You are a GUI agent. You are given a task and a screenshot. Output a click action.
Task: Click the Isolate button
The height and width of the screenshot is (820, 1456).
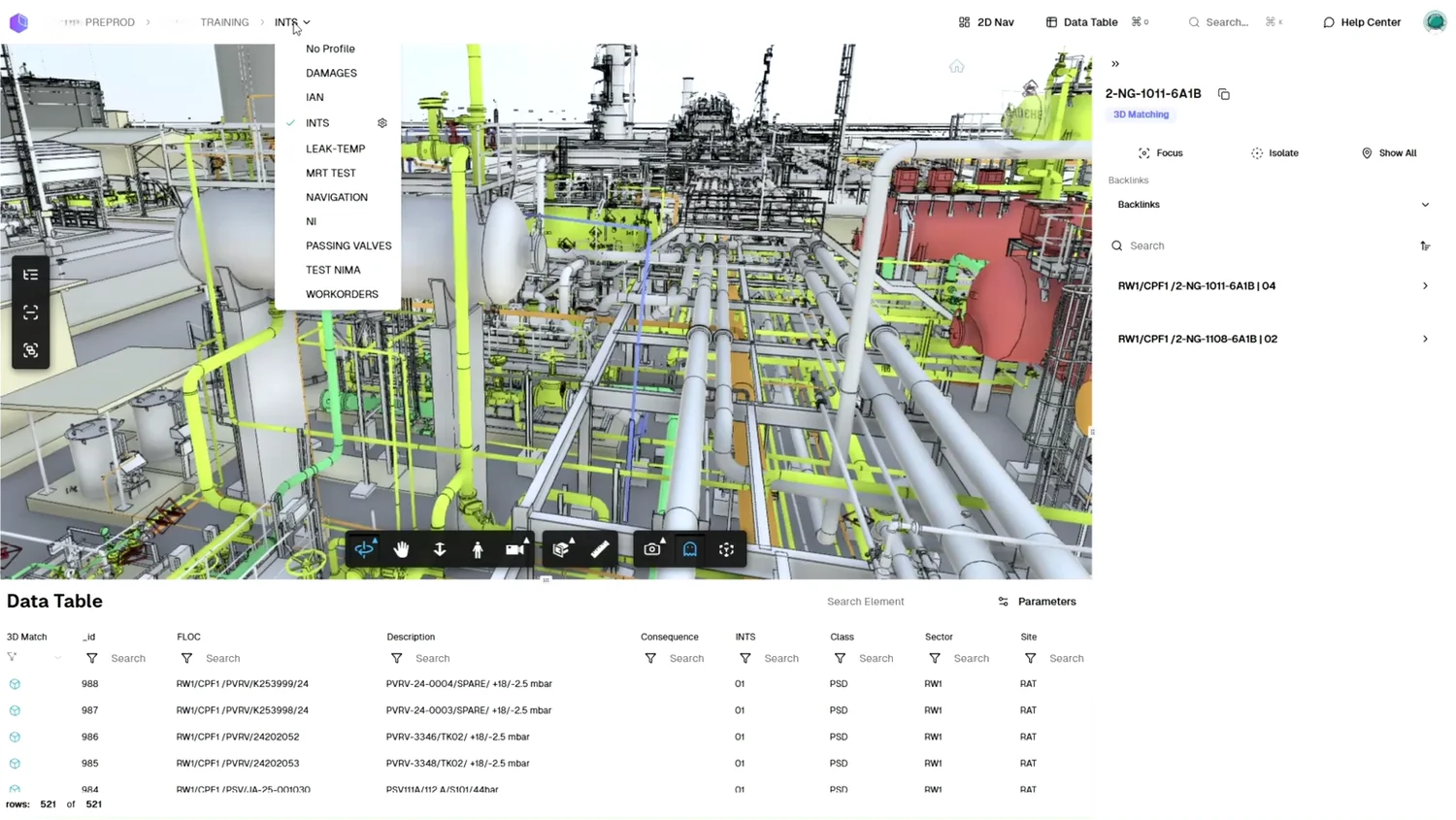pyautogui.click(x=1274, y=153)
